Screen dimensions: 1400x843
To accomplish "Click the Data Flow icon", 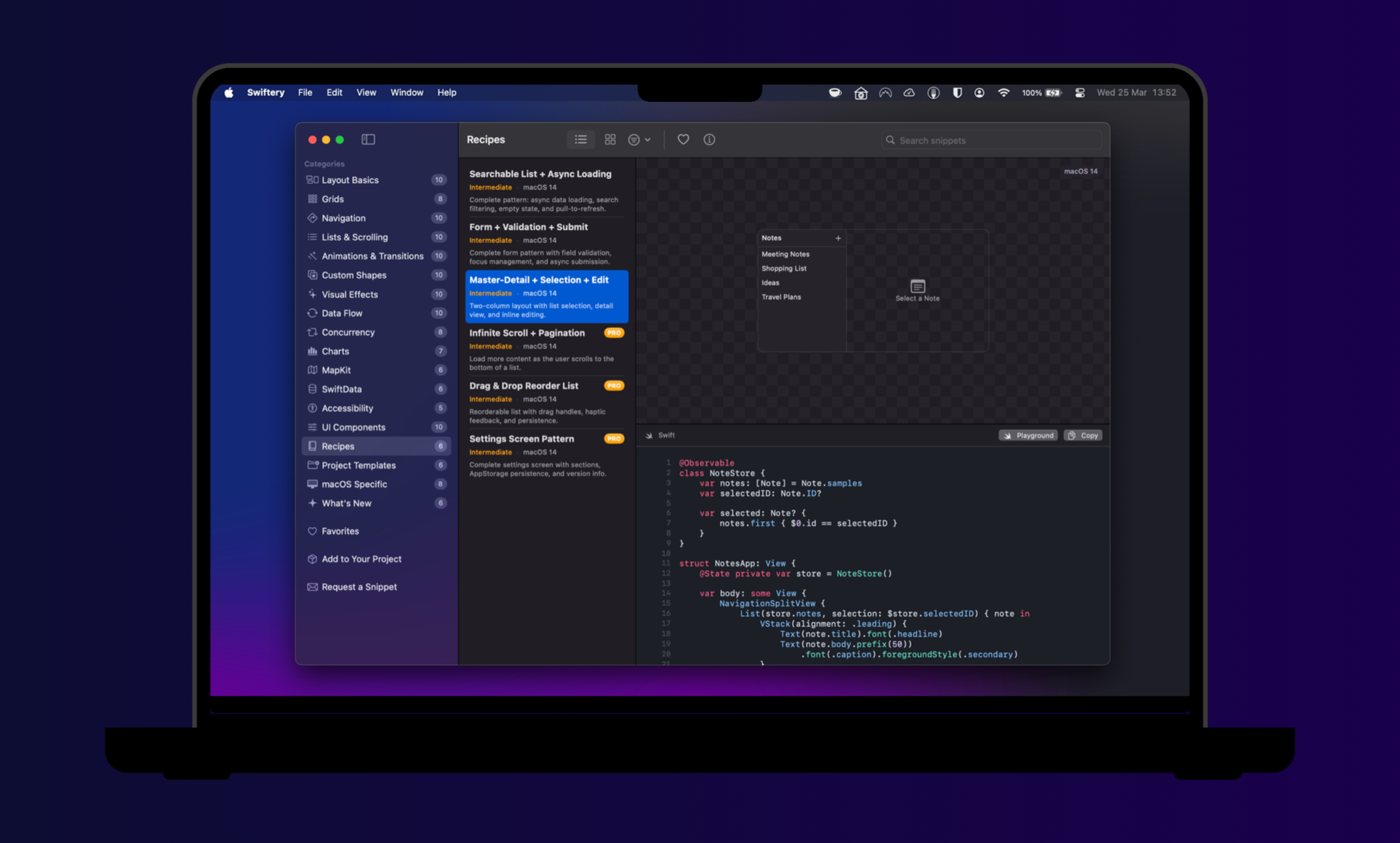I will coord(312,313).
